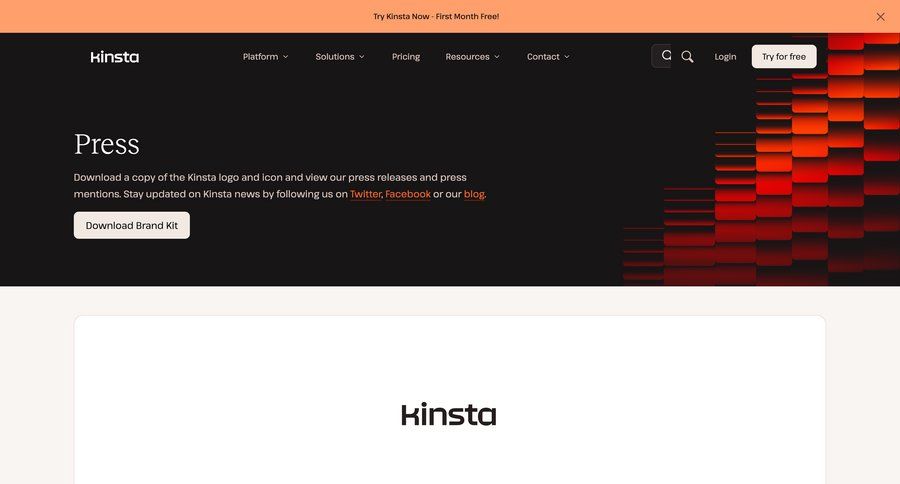Expand the Platform dropdown menu
Image resolution: width=900 pixels, height=484 pixels.
pyautogui.click(x=265, y=57)
